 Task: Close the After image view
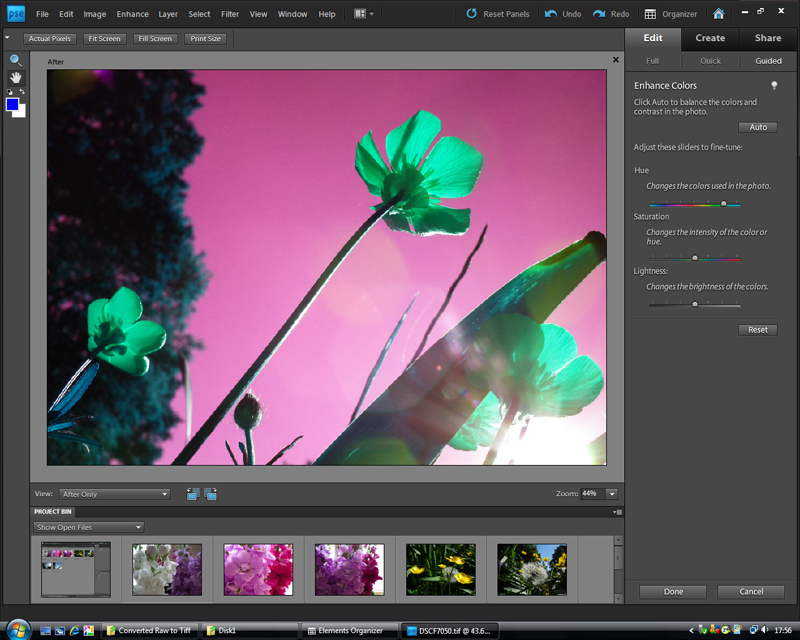point(616,60)
